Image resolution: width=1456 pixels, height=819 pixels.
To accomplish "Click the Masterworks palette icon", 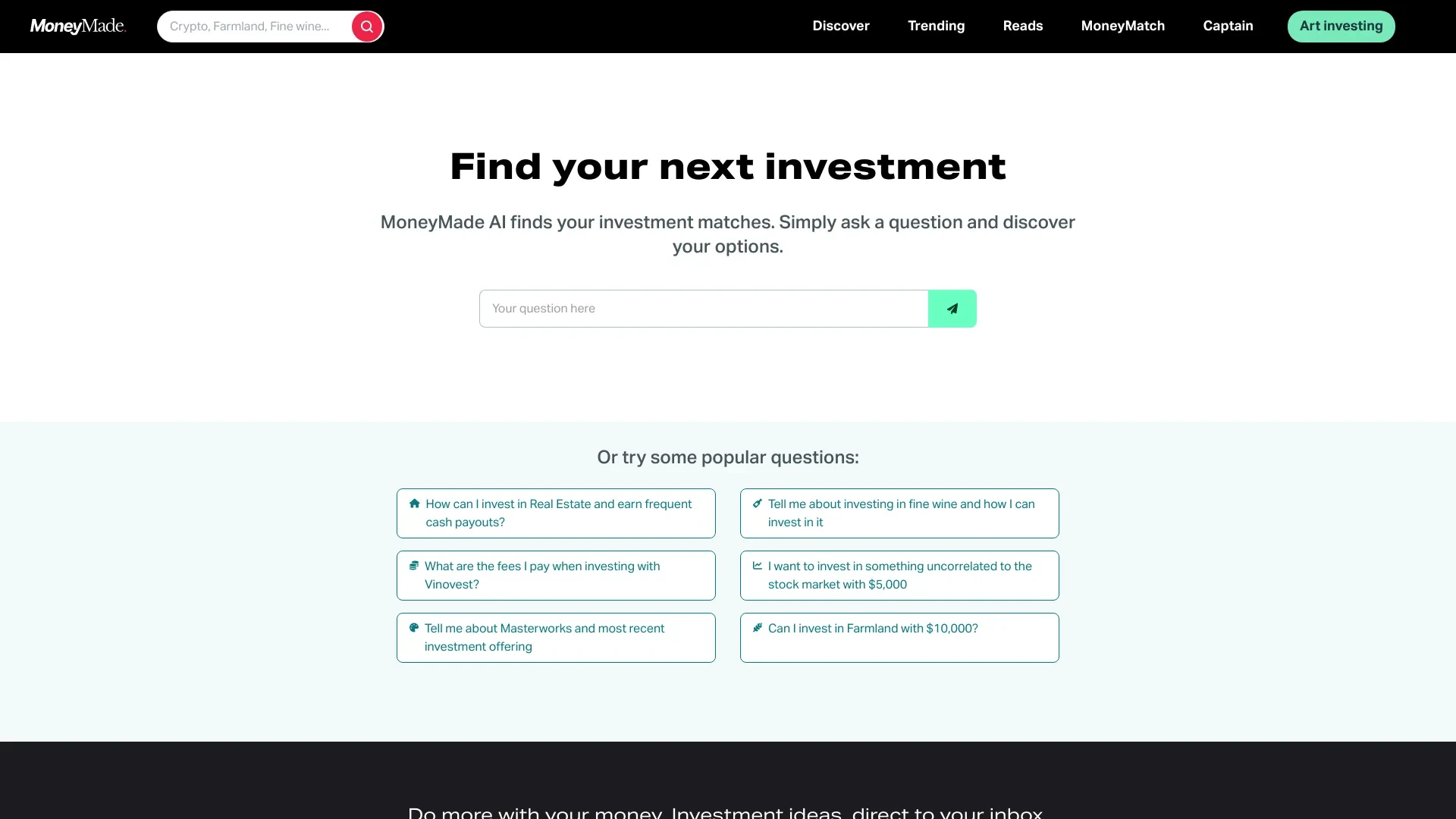I will click(x=414, y=628).
